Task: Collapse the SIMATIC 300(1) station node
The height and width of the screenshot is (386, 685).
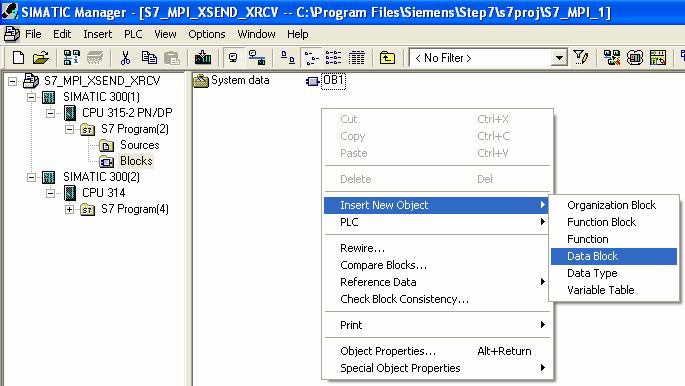Action: [31, 97]
